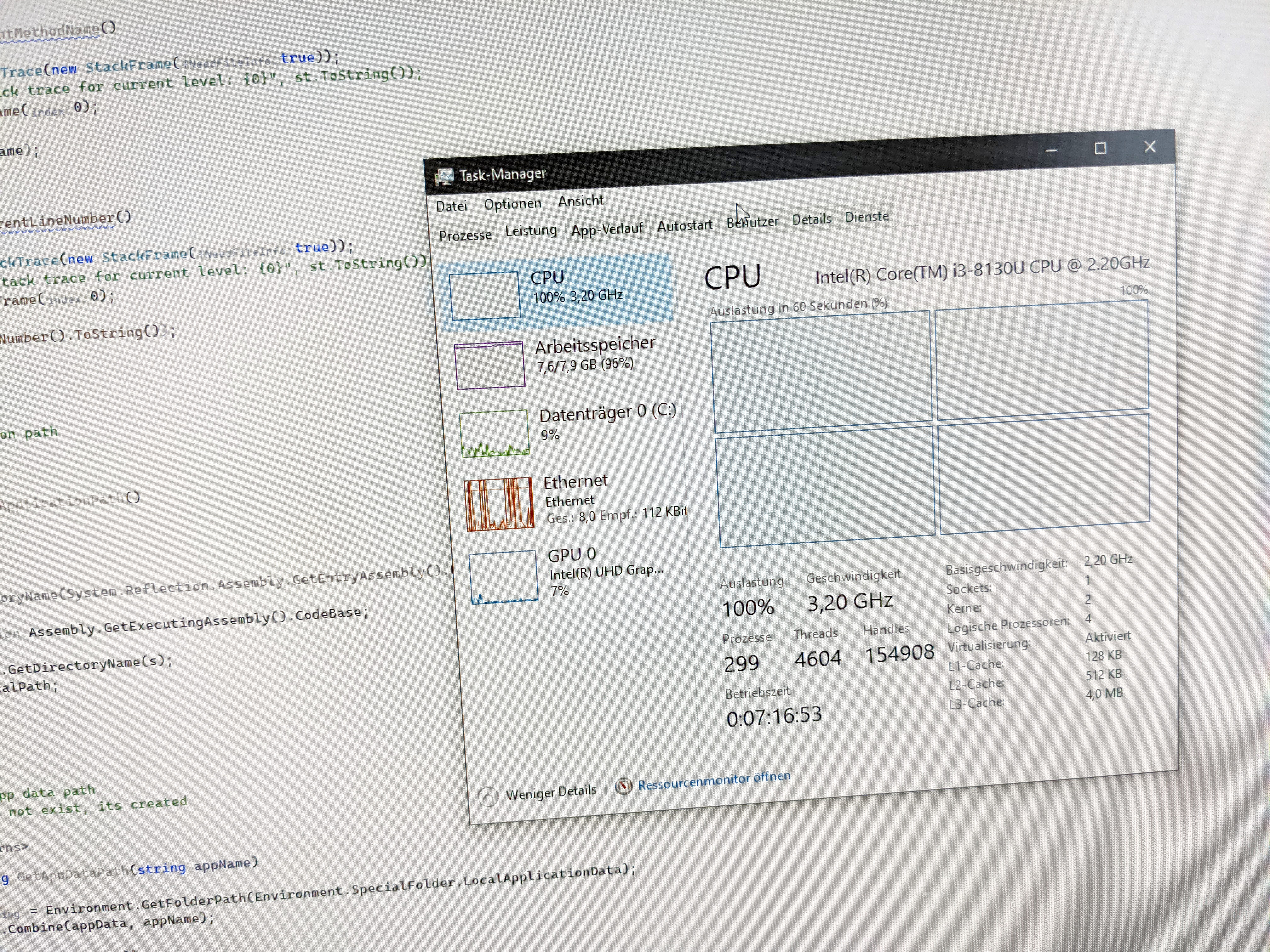The width and height of the screenshot is (1270, 952).
Task: Click the top-left logical processor graph
Action: point(821,372)
